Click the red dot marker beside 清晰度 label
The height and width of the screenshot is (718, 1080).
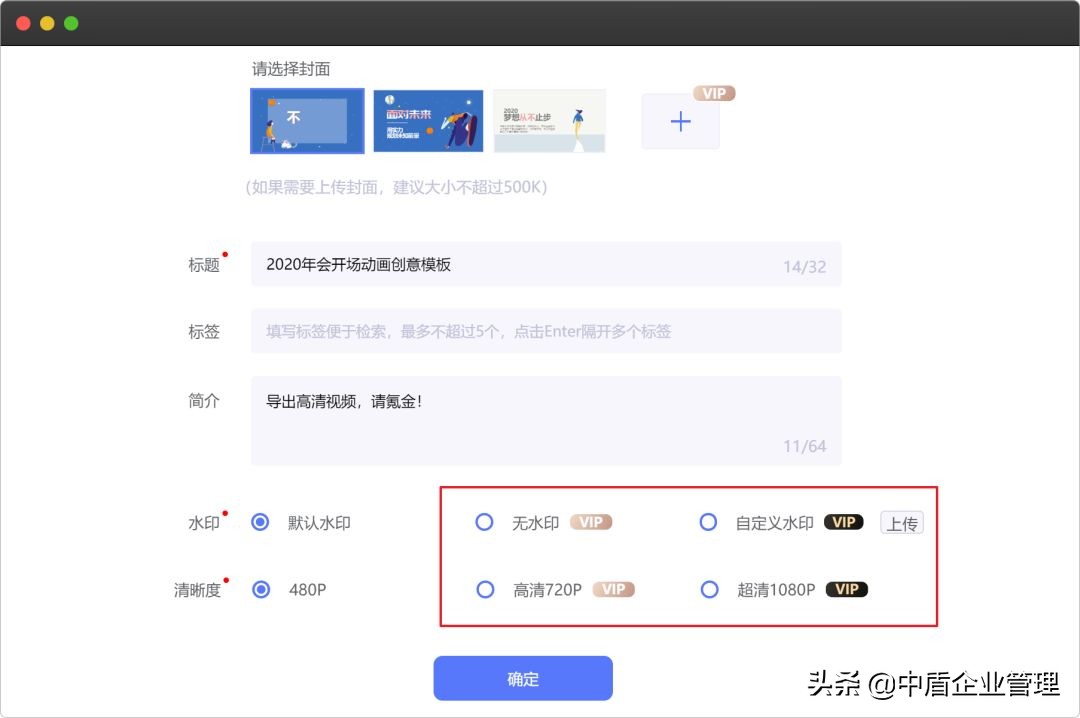click(x=225, y=579)
